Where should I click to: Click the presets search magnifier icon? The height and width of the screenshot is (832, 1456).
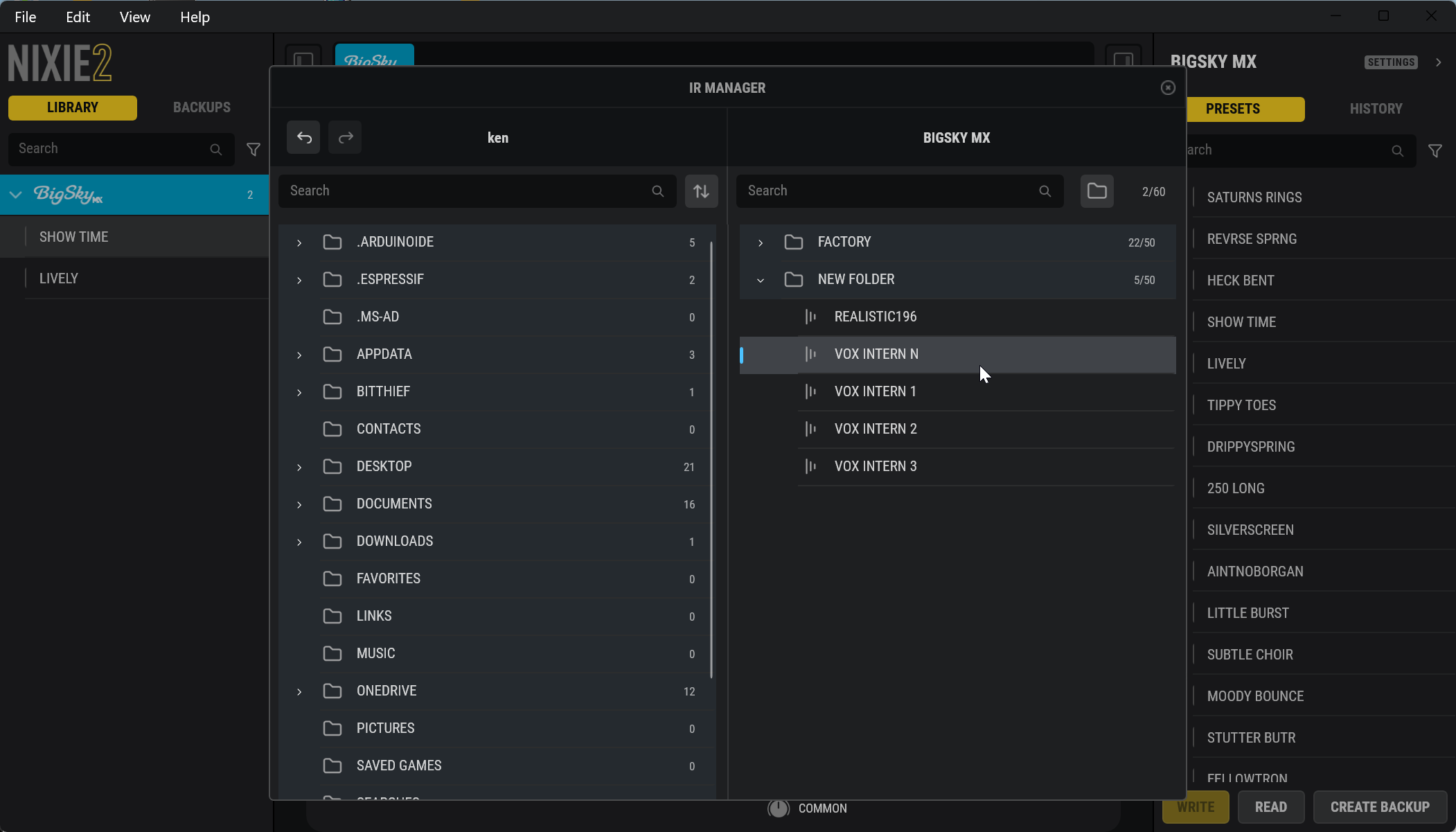point(1397,151)
